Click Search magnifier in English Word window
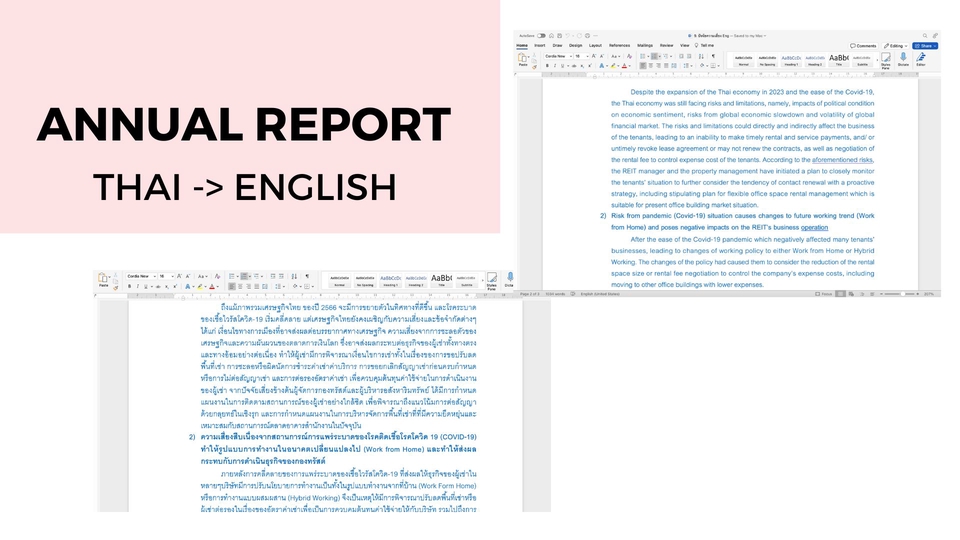 [925, 36]
